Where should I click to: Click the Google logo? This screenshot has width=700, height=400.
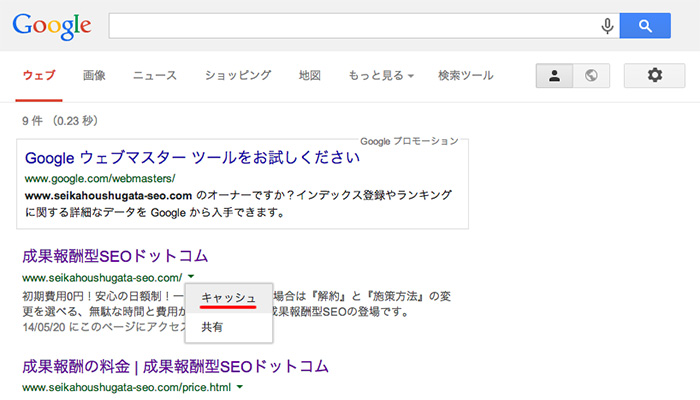52,26
